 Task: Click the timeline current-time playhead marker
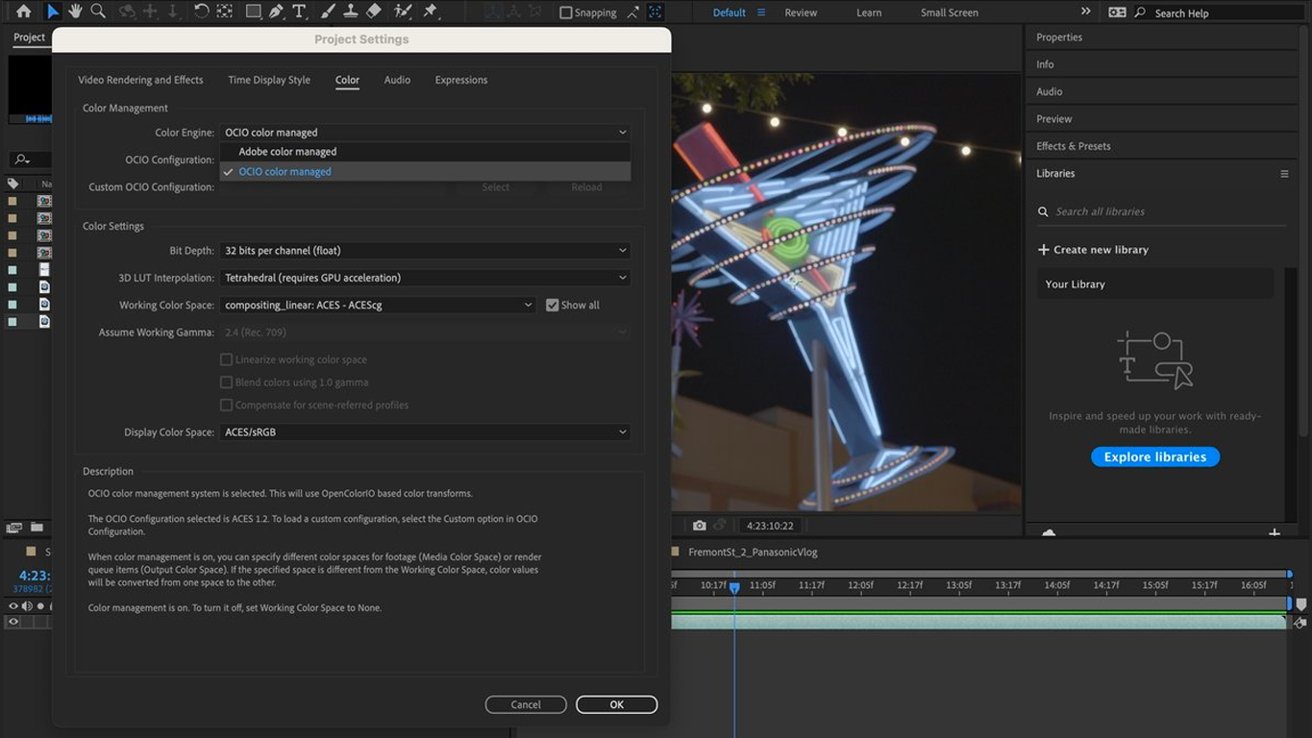click(x=734, y=588)
